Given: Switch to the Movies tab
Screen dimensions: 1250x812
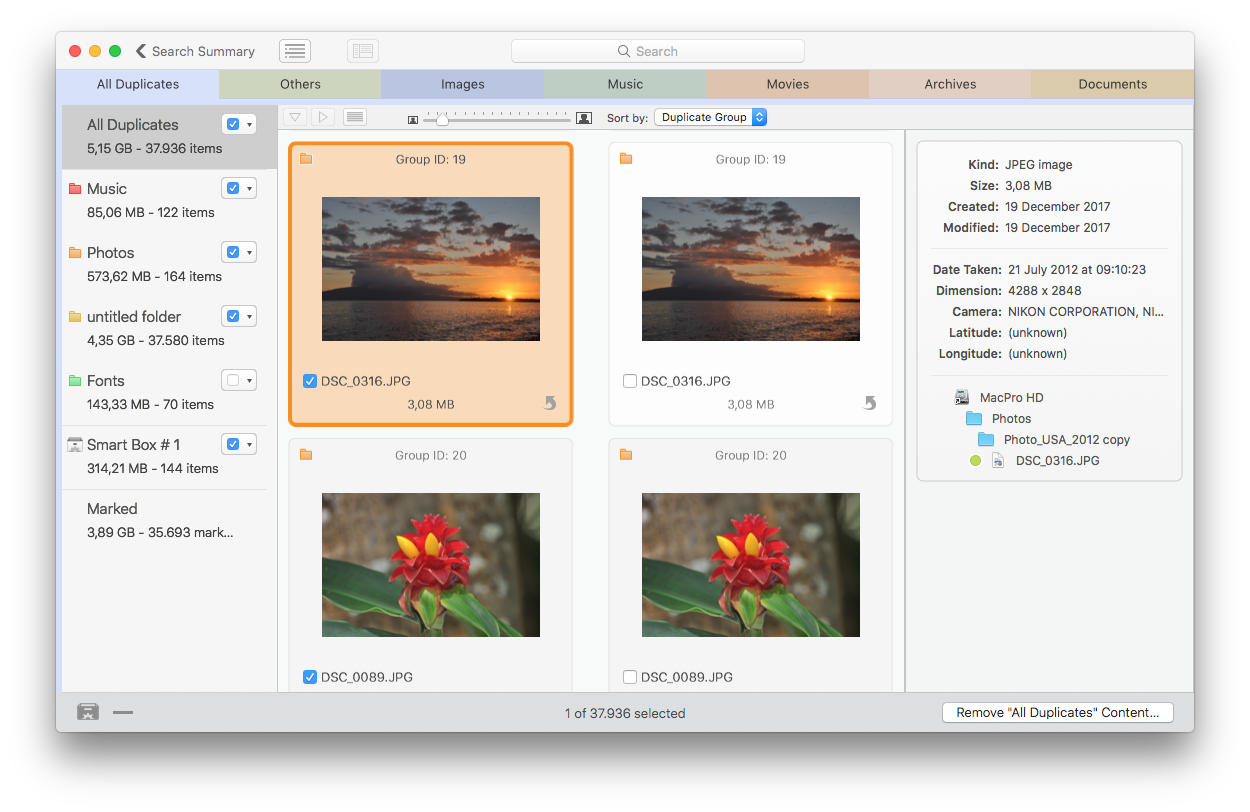Looking at the screenshot, I should [787, 84].
